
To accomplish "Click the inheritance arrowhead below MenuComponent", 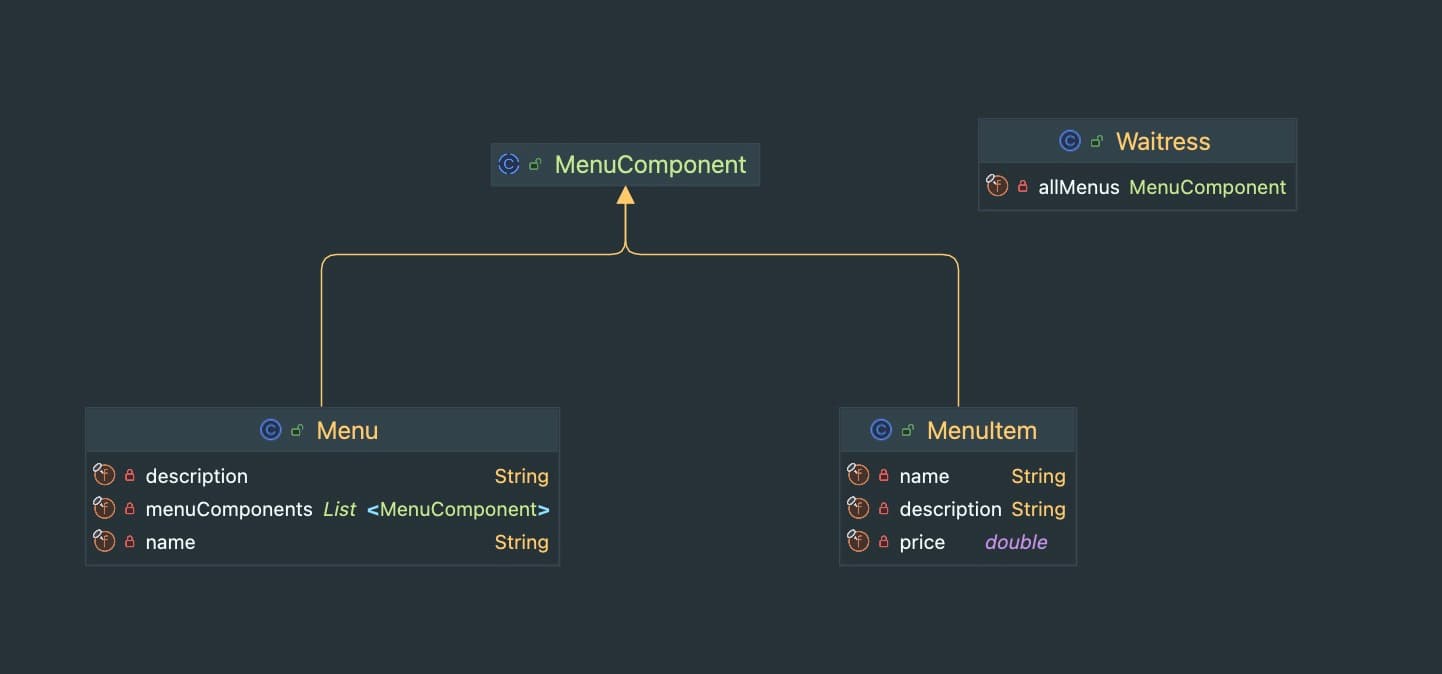I will pyautogui.click(x=625, y=195).
